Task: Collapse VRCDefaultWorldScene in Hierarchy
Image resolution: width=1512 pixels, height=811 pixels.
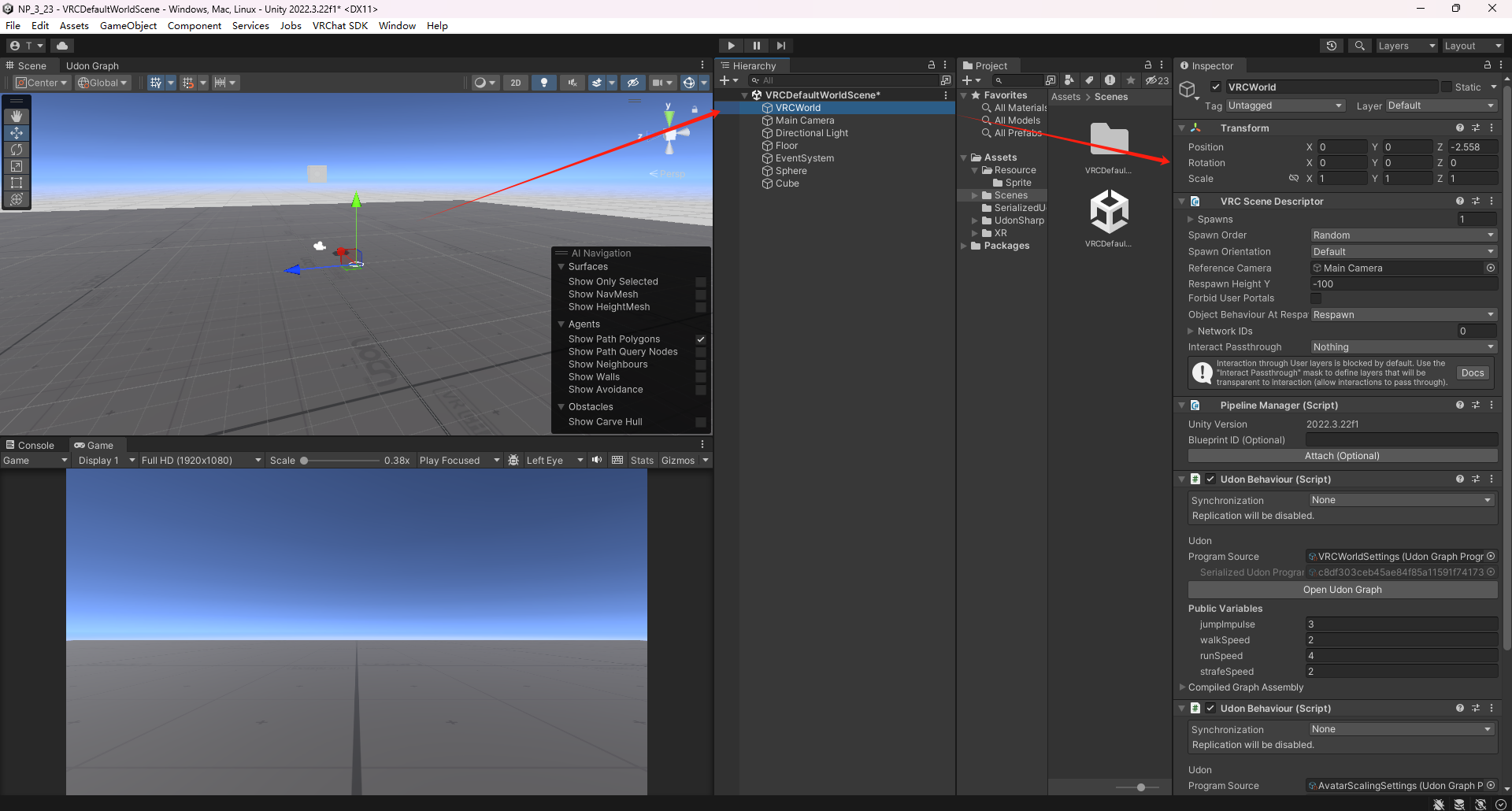Action: click(744, 95)
